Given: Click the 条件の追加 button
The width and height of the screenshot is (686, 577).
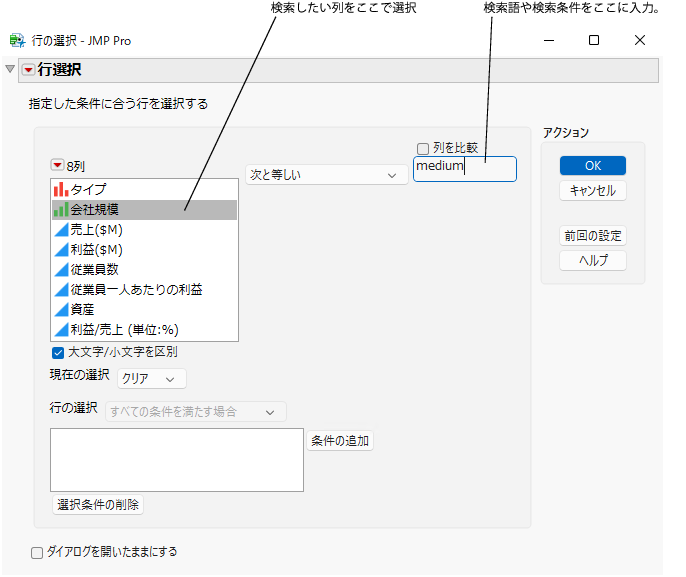Looking at the screenshot, I should pyautogui.click(x=340, y=441).
